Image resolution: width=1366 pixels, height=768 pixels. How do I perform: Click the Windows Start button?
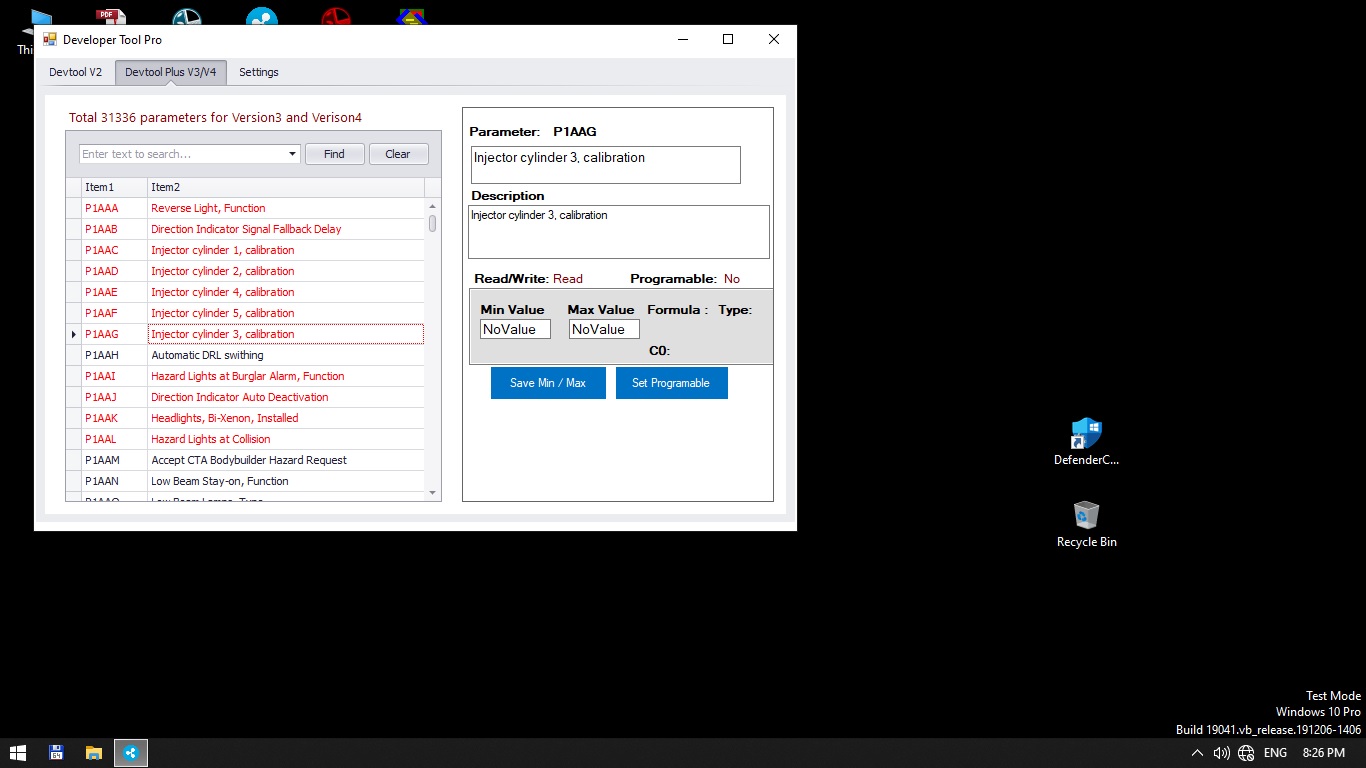point(18,752)
